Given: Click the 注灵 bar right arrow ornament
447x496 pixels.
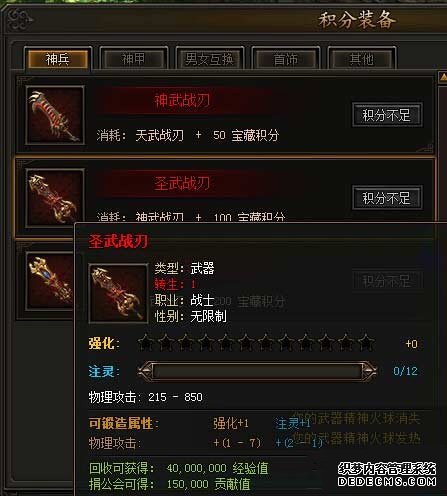Looking at the screenshot, I should [369, 371].
